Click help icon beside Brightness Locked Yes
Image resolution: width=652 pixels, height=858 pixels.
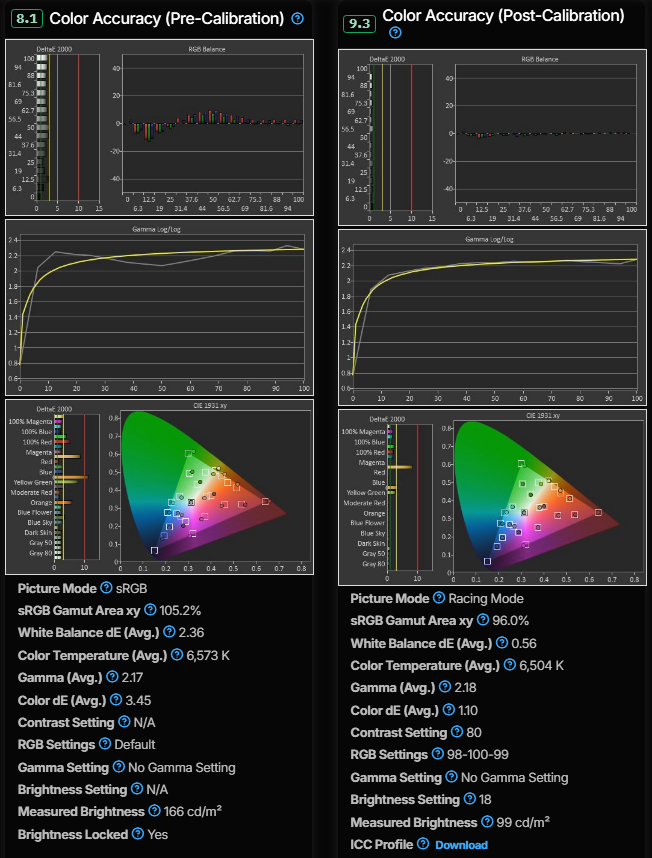coord(138,834)
